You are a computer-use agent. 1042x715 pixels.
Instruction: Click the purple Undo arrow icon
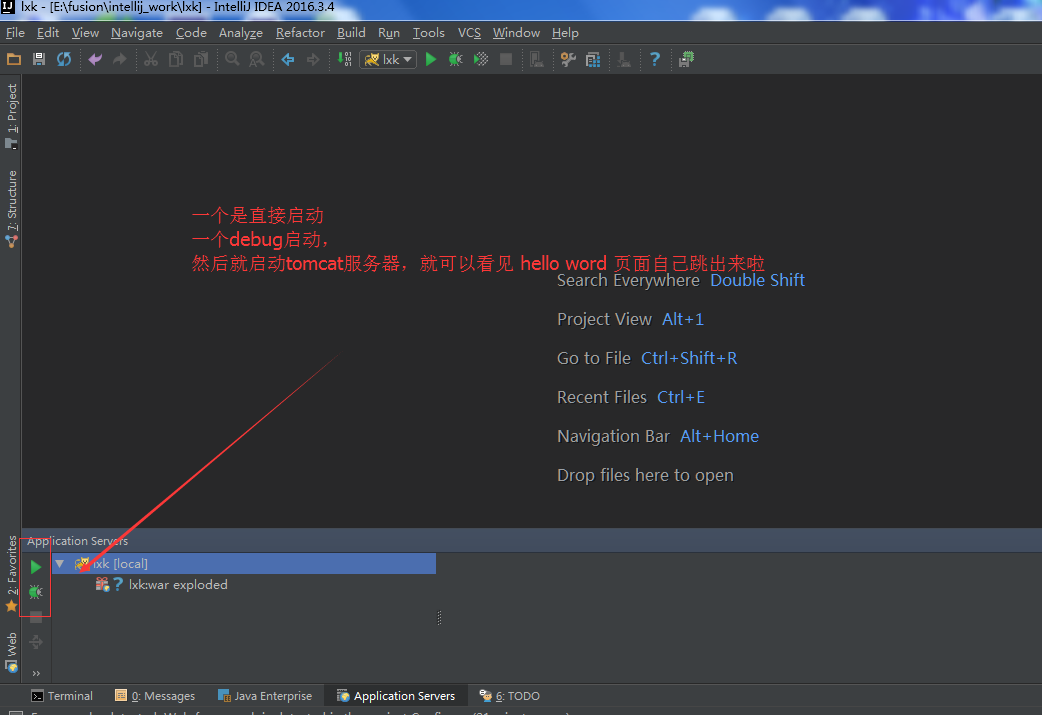click(x=95, y=59)
